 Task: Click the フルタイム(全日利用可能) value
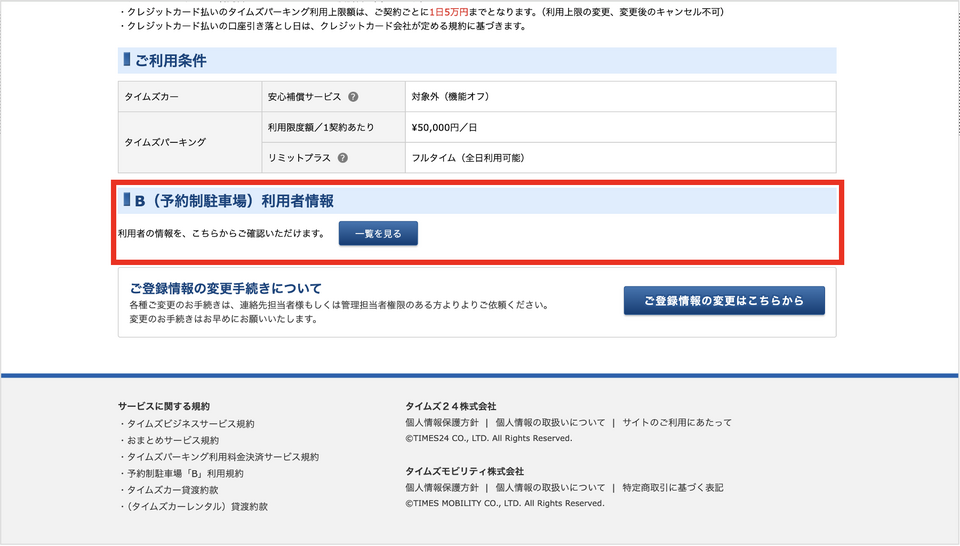click(470, 158)
